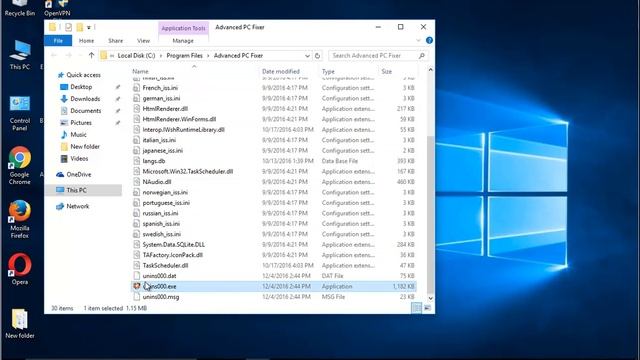Sort files by the Name column
Viewport: 640px width, 360px height.
140,71
